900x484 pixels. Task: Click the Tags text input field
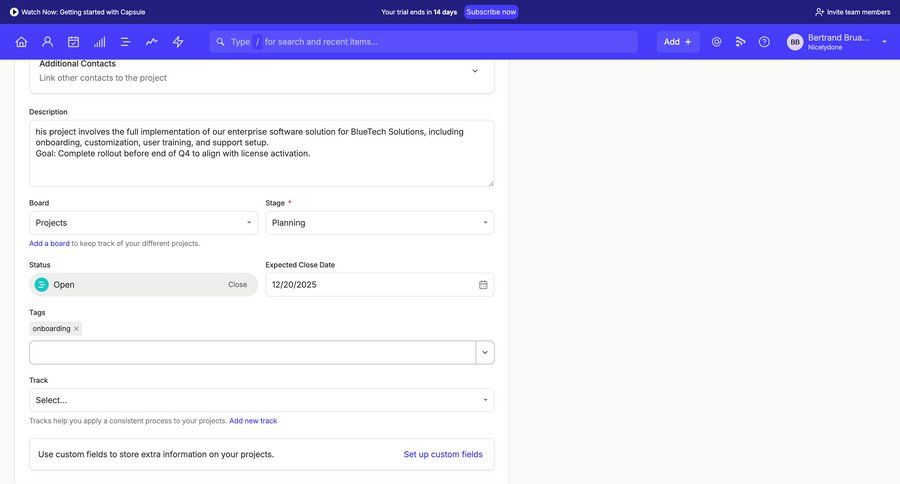click(x=253, y=353)
